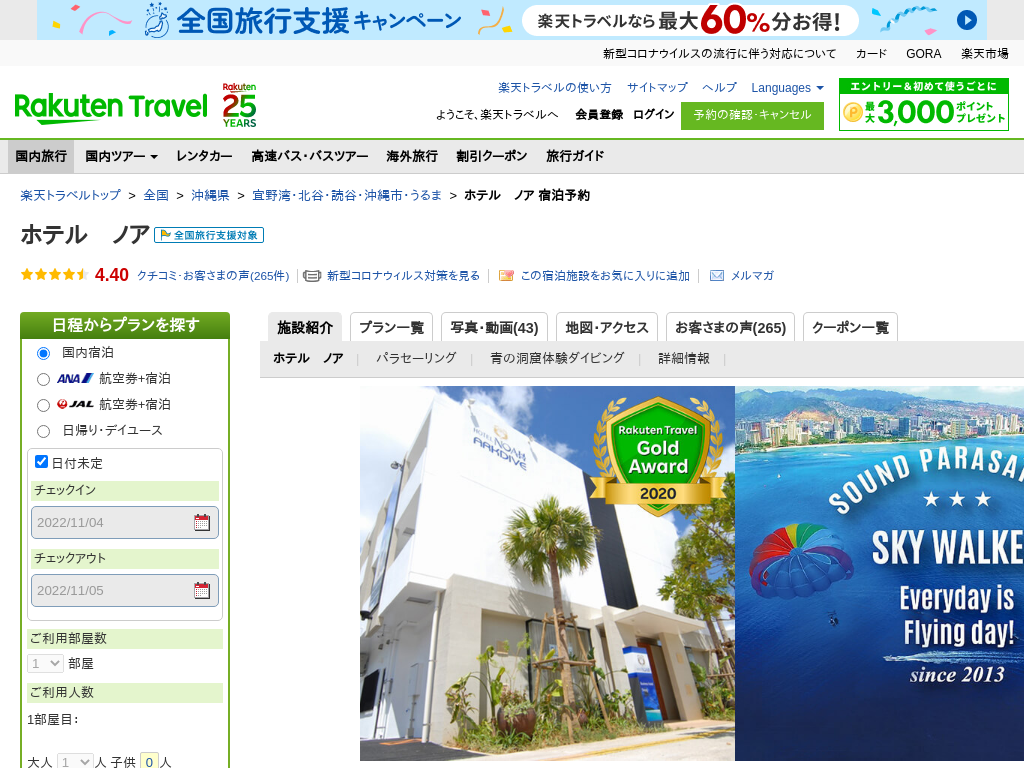Click the 3,000 point entry banner

(923, 104)
